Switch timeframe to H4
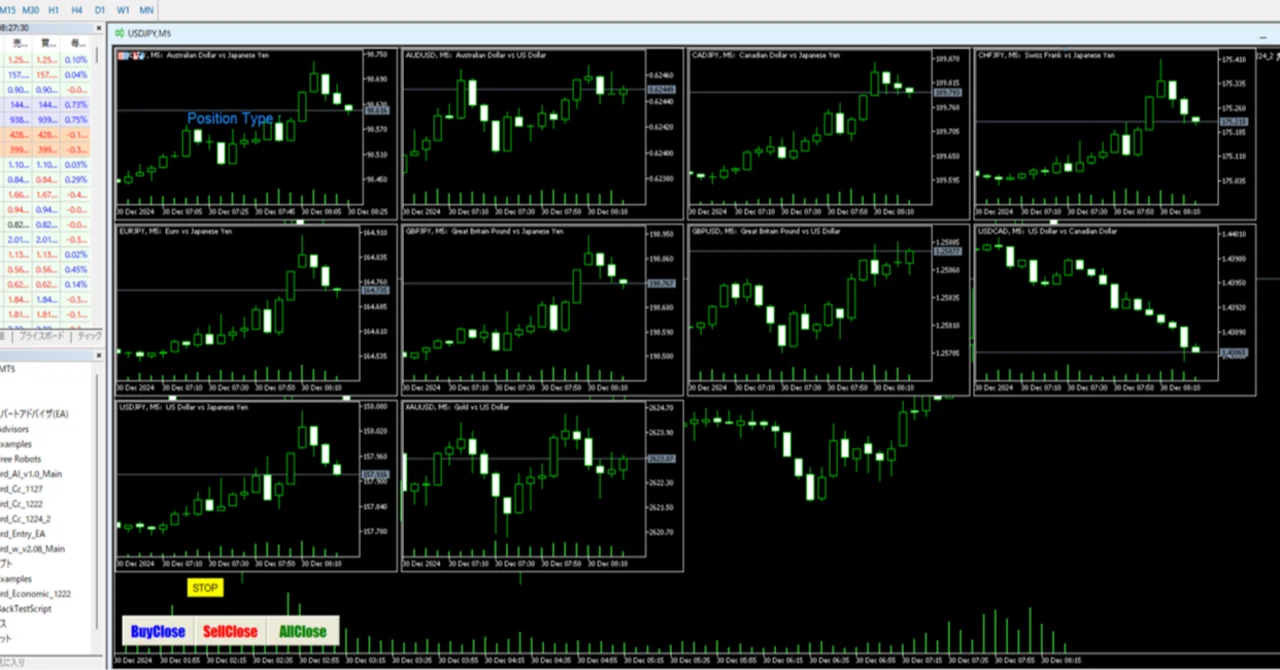The height and width of the screenshot is (670, 1280). click(77, 9)
